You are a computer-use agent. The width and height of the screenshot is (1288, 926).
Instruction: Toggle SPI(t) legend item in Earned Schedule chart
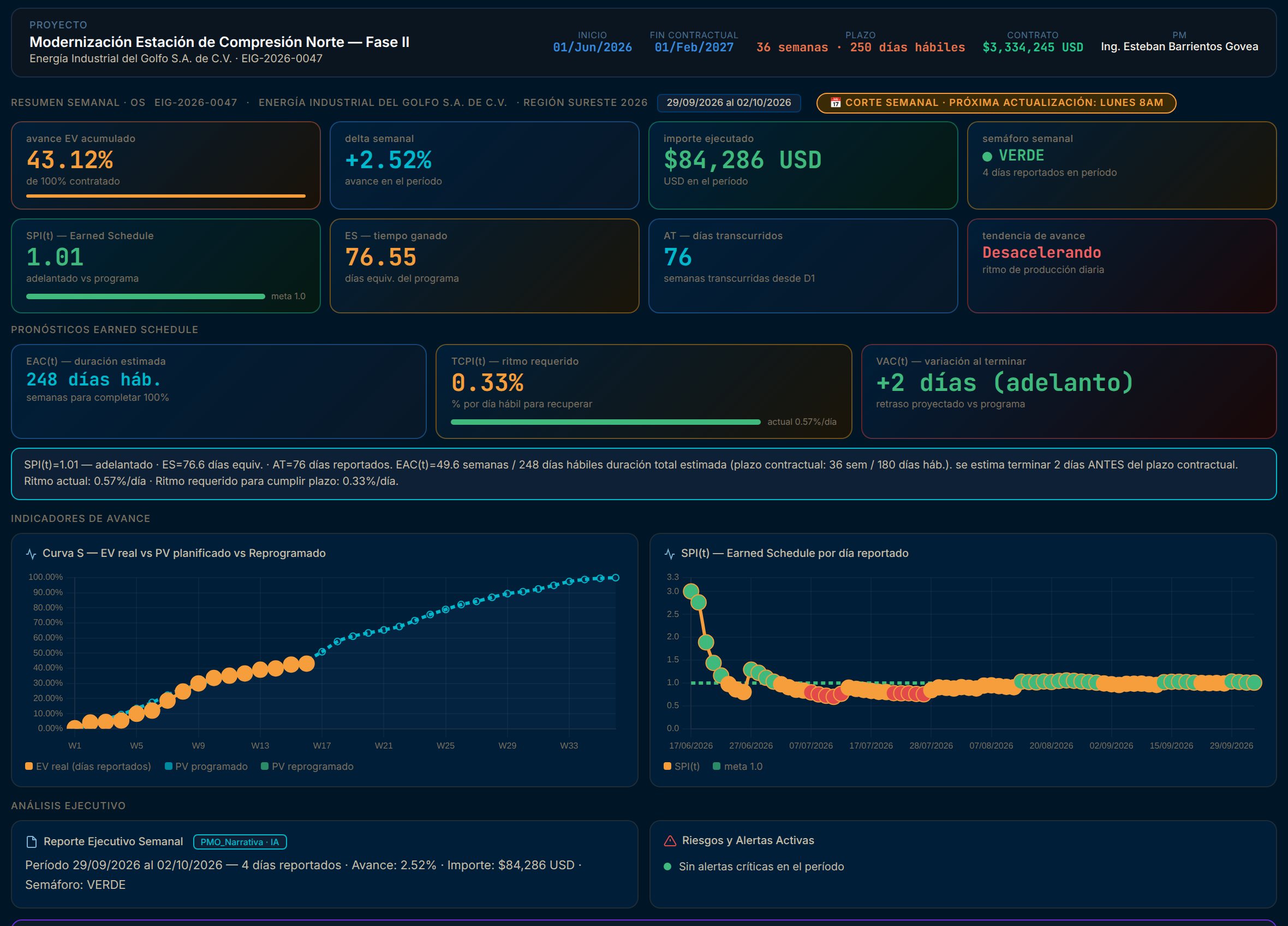pos(682,767)
